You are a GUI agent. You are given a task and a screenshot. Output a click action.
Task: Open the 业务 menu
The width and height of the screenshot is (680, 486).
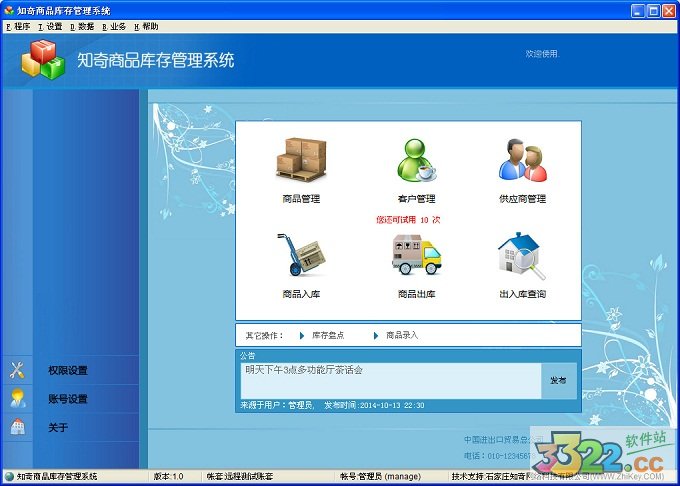[114, 27]
